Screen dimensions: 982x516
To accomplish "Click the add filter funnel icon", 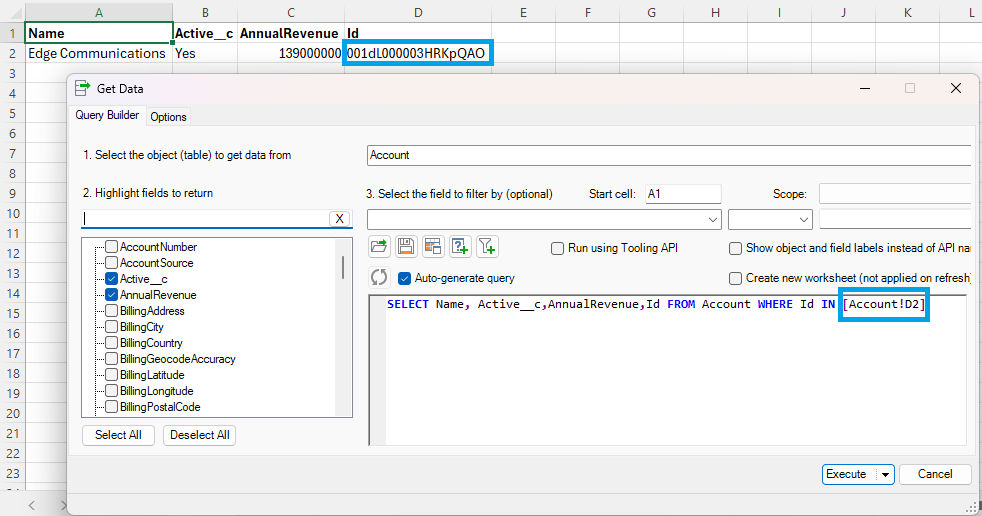I will [x=487, y=247].
